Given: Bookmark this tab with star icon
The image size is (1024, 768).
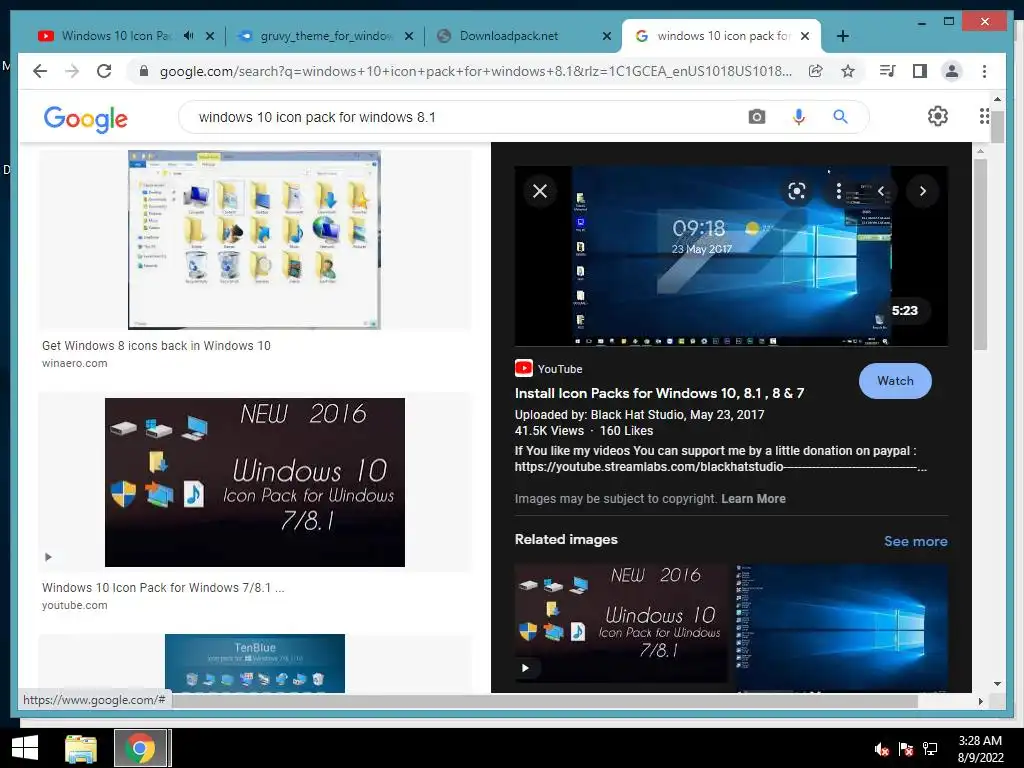Looking at the screenshot, I should 848,71.
